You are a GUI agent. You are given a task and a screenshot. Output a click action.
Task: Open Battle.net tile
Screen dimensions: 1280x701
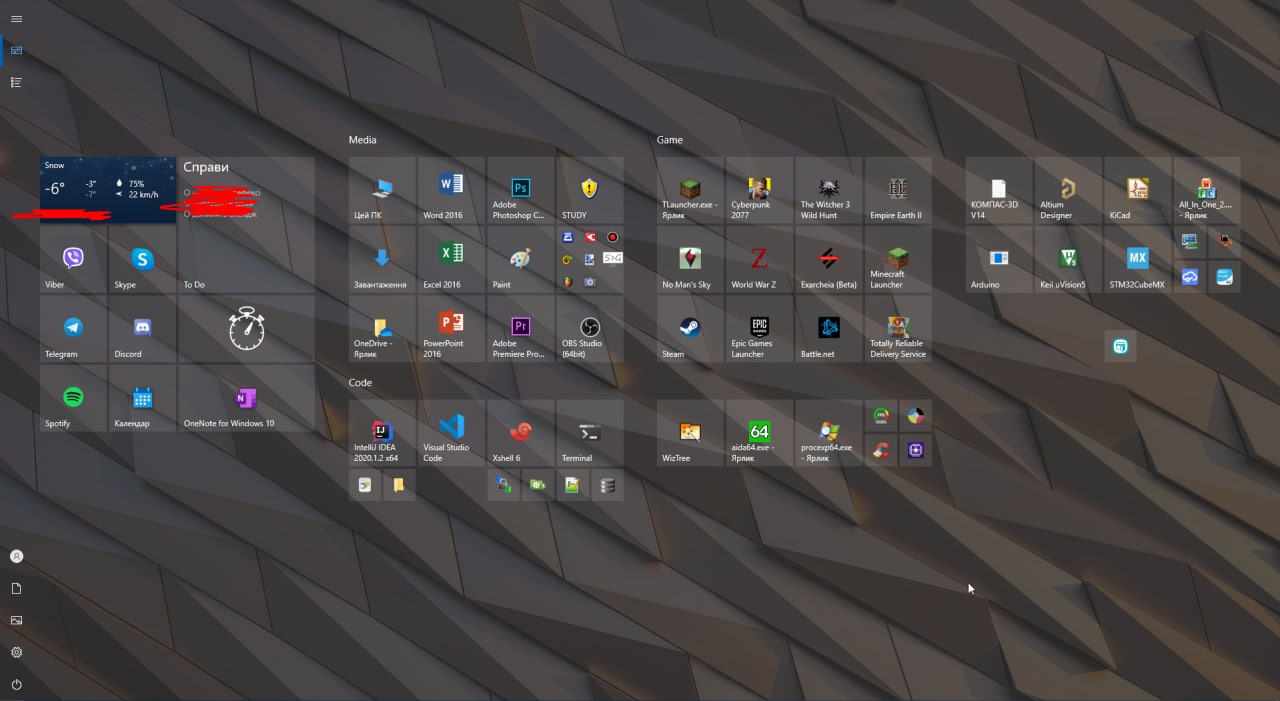(828, 329)
